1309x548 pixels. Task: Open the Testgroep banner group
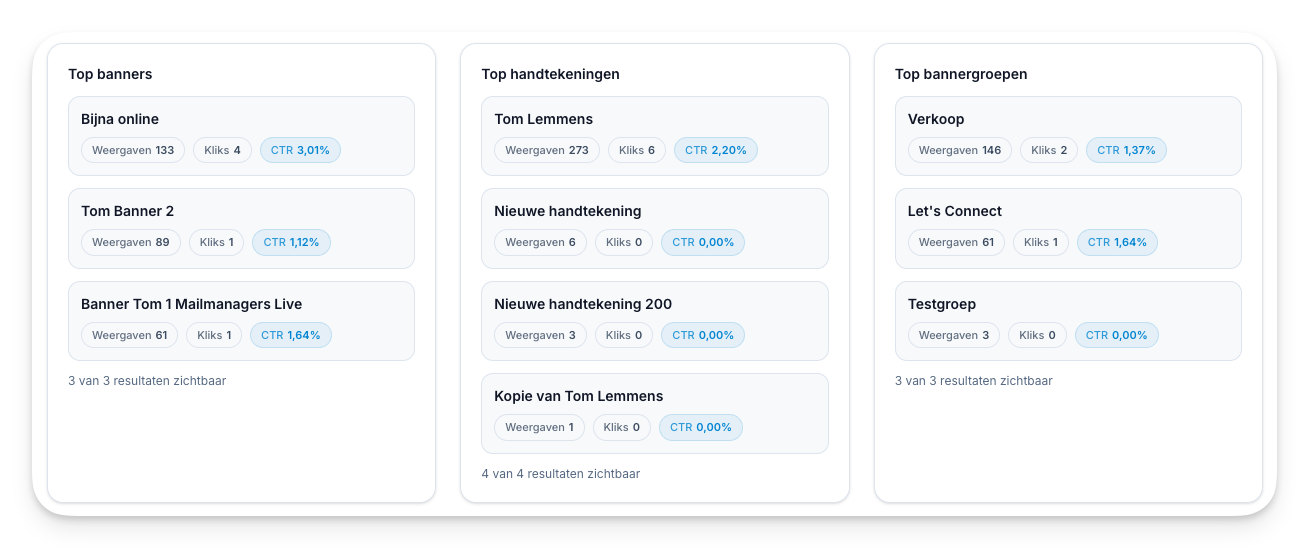pyautogui.click(x=941, y=304)
